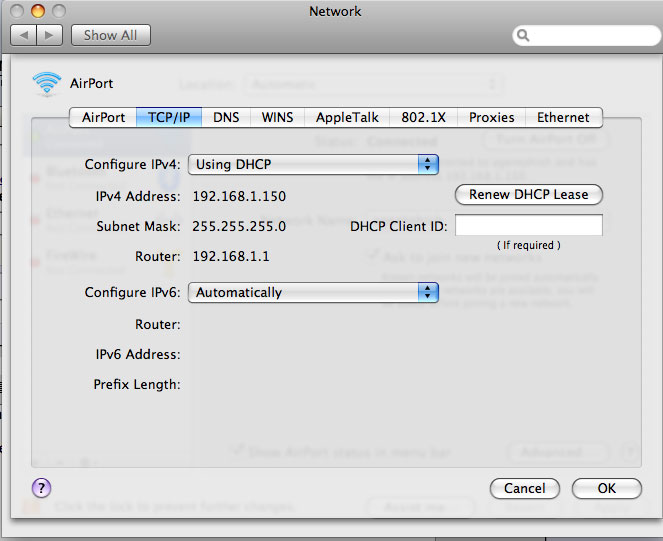The image size is (663, 541).
Task: Click the DHCP Client ID field
Action: tap(529, 225)
